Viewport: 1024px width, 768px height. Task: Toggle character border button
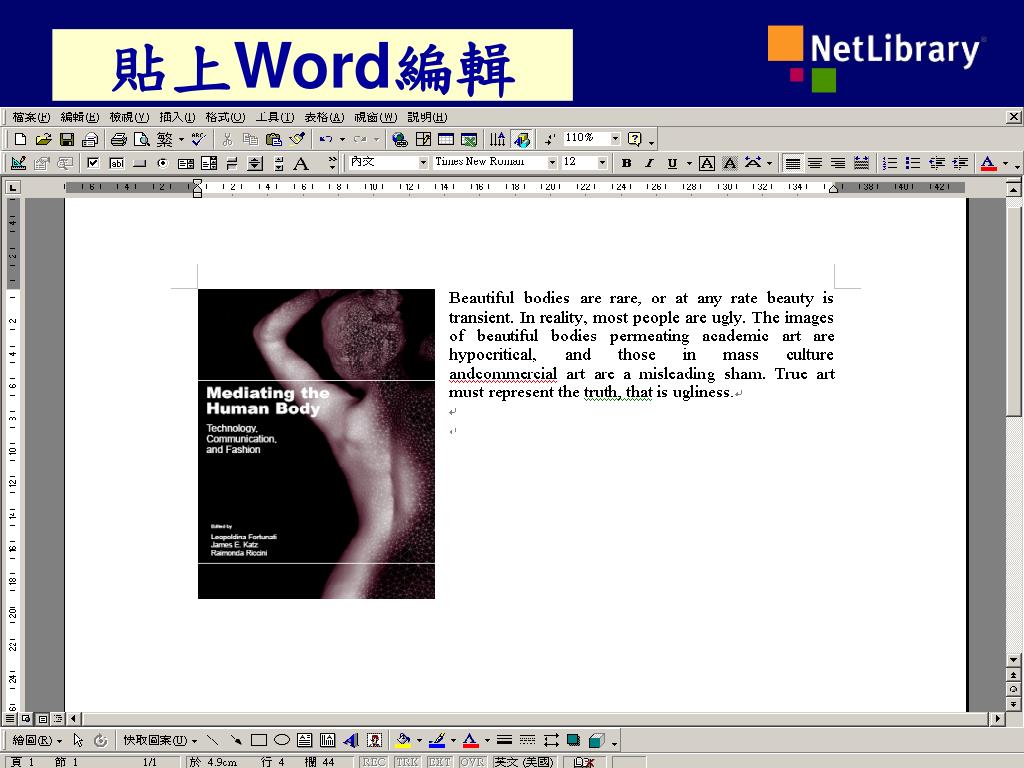coord(707,163)
